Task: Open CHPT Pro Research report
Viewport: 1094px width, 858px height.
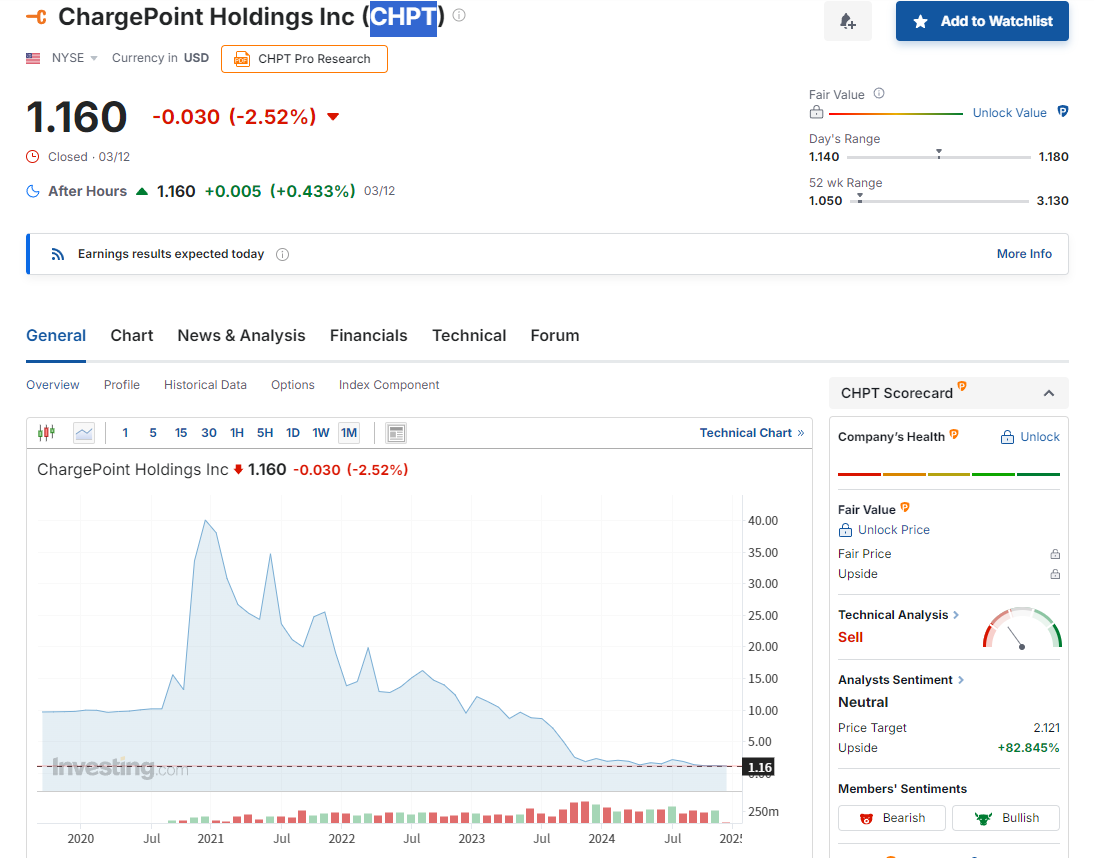Action: click(x=304, y=59)
